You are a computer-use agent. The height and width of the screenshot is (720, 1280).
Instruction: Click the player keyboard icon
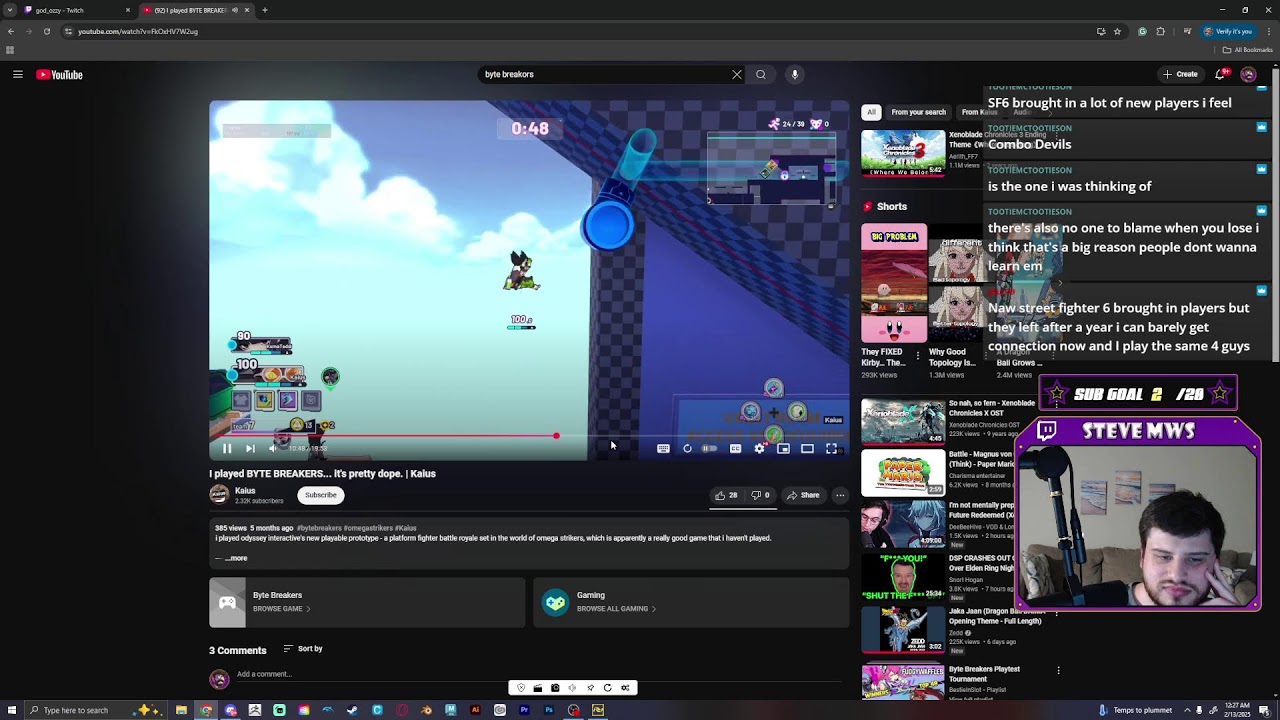coord(663,449)
